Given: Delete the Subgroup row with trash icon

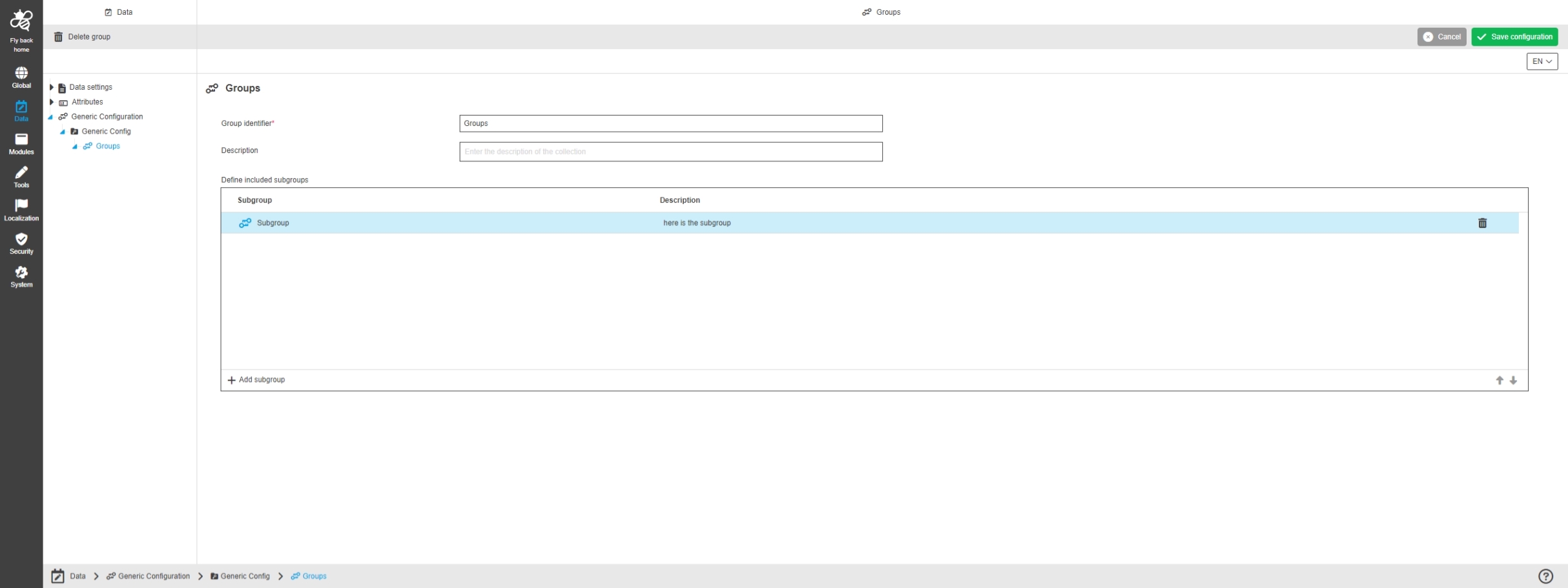Looking at the screenshot, I should pos(1482,223).
